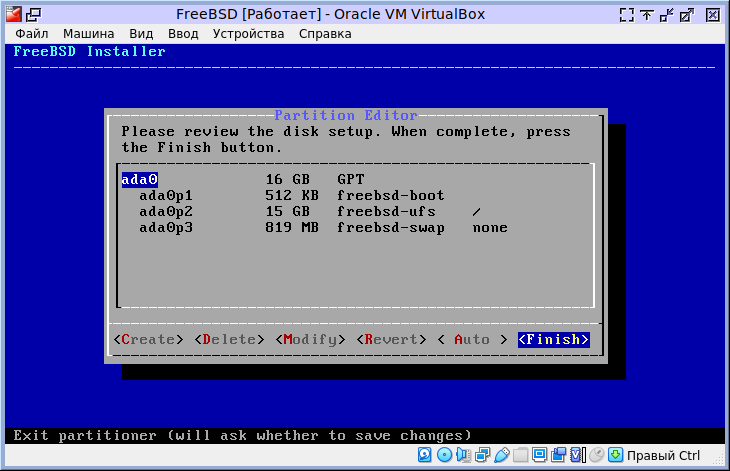Click the freebsd-ufs type text
This screenshot has width=730, height=471.
386,212
